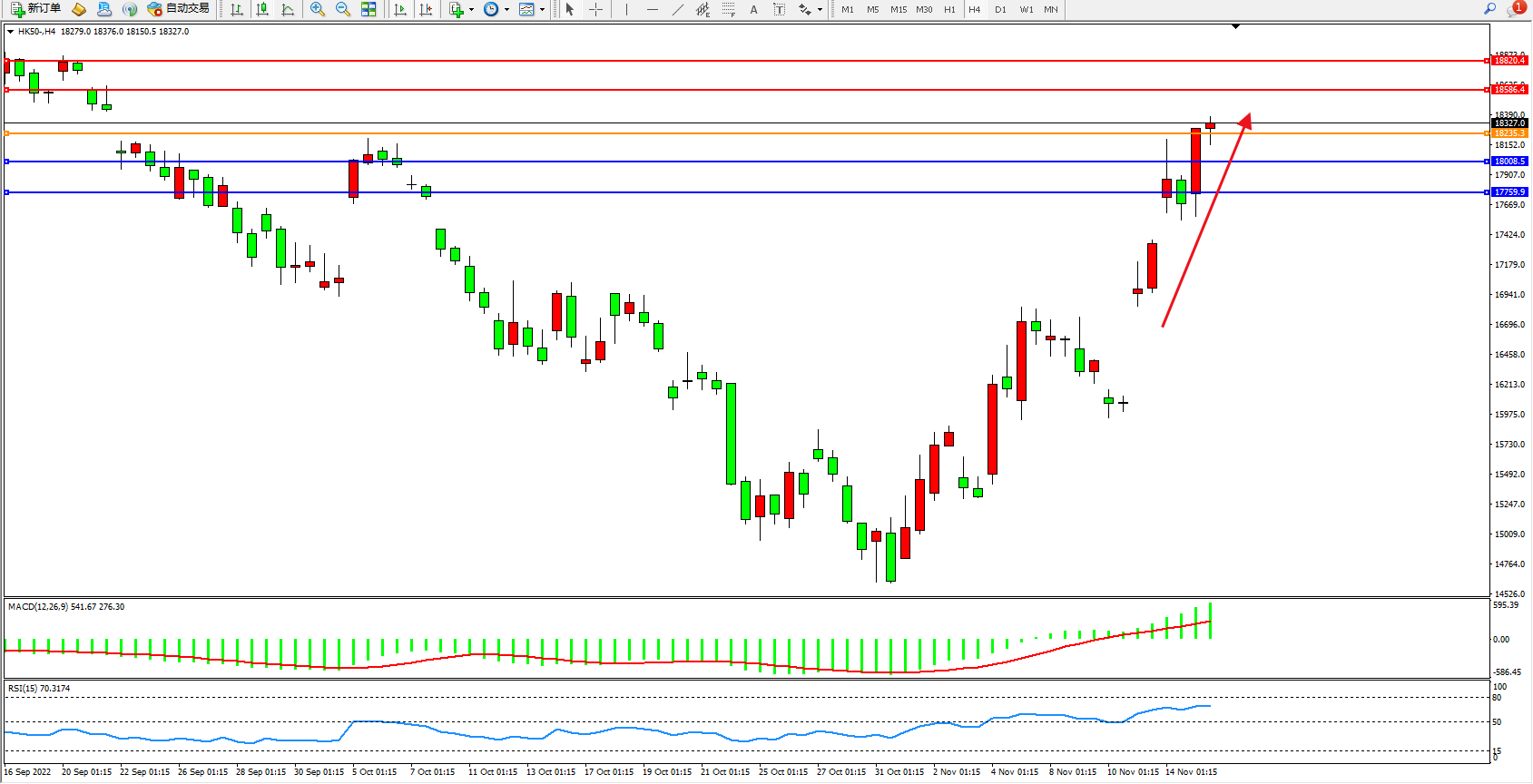1533x784 pixels.
Task: Enable Chart Shift from the toolbar
Action: coord(425,9)
